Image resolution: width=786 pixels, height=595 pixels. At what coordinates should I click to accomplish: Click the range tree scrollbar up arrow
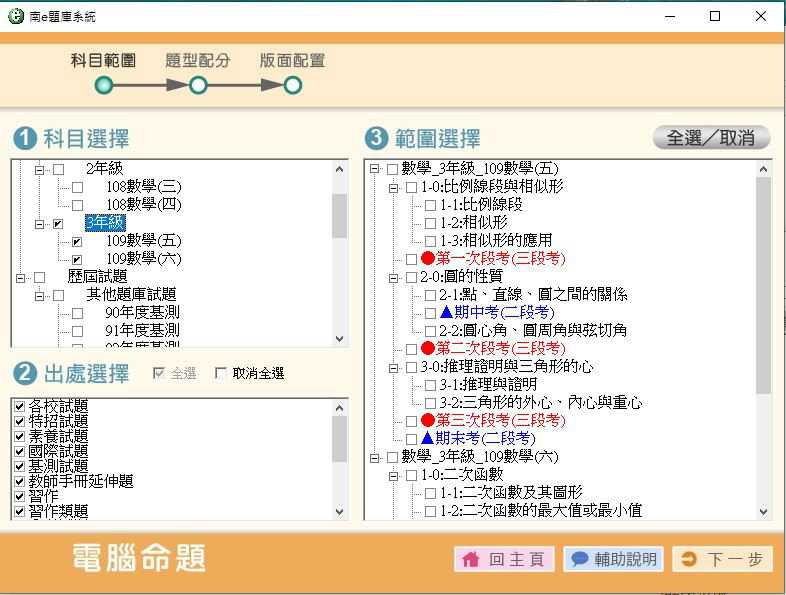tap(763, 169)
